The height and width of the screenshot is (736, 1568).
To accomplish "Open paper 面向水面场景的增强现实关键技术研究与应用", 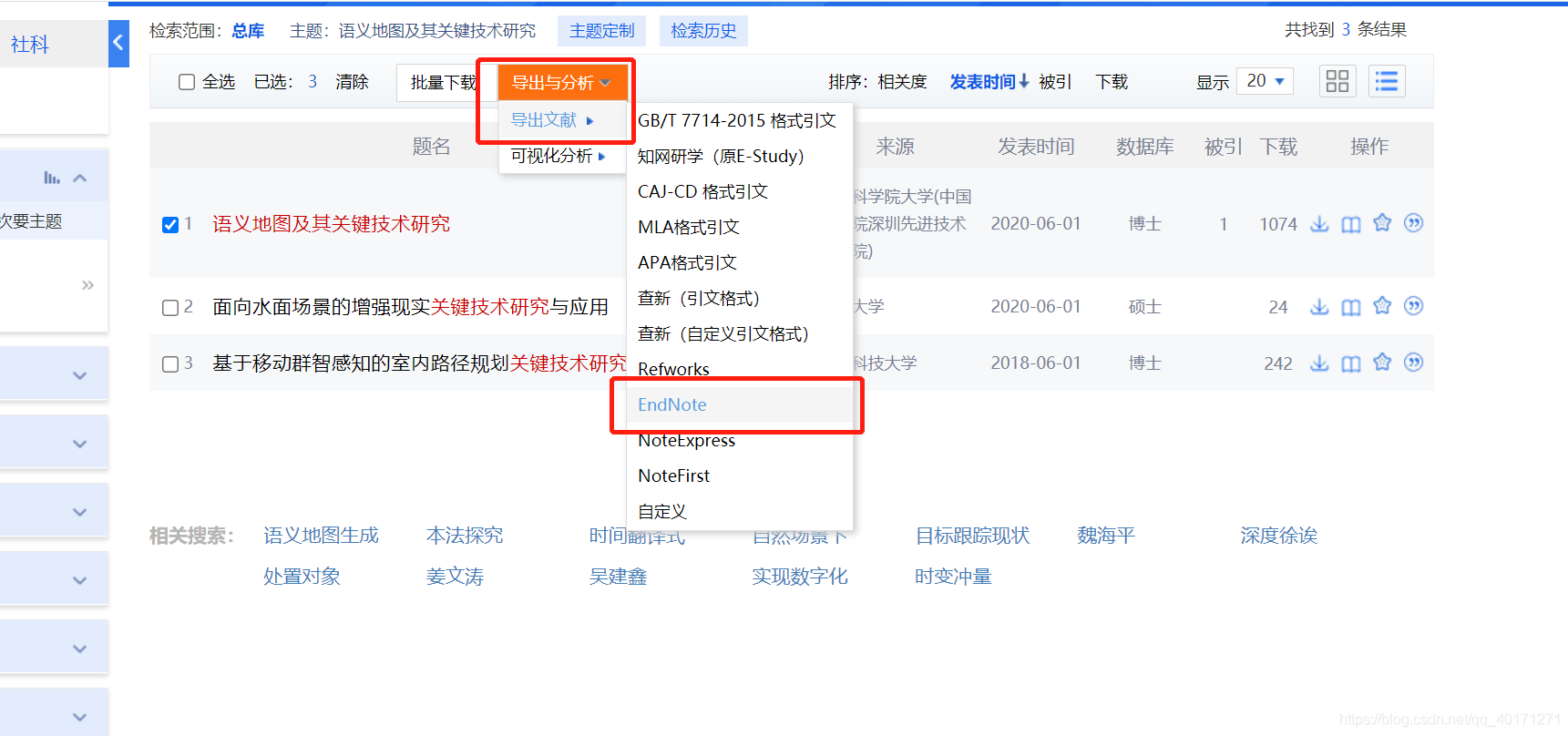I will (410, 307).
